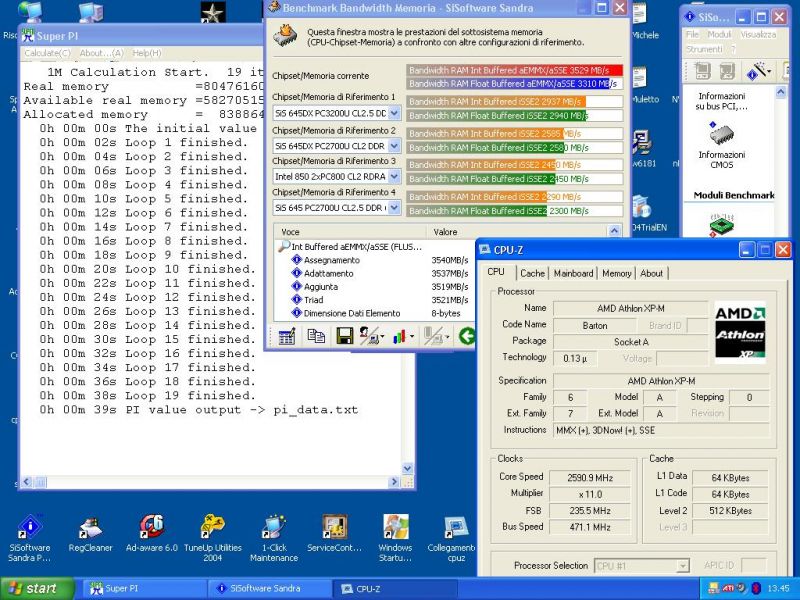Open the dropdown arrow beside the person-computer icon

(382, 337)
